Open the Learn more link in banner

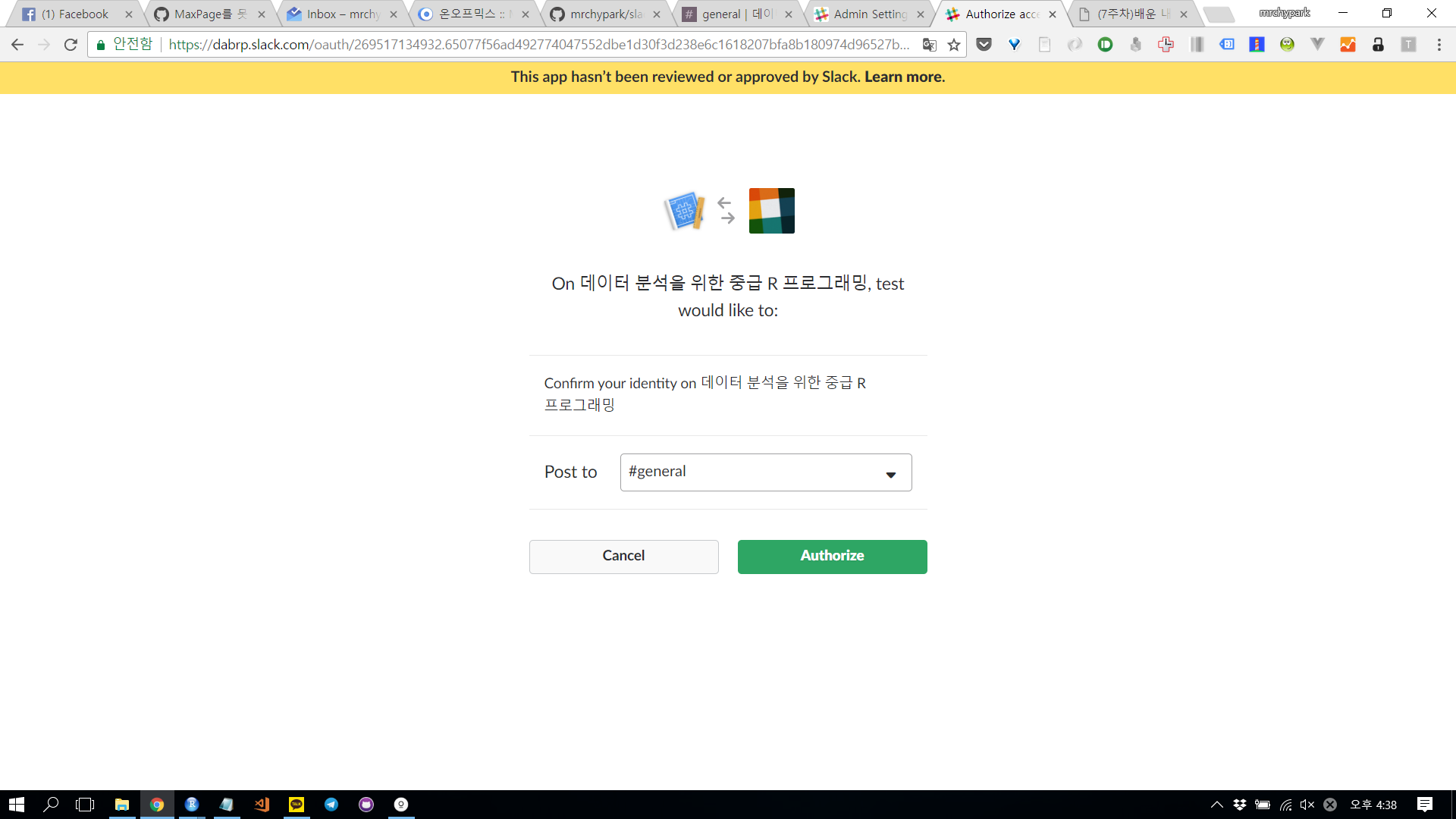[x=904, y=77]
